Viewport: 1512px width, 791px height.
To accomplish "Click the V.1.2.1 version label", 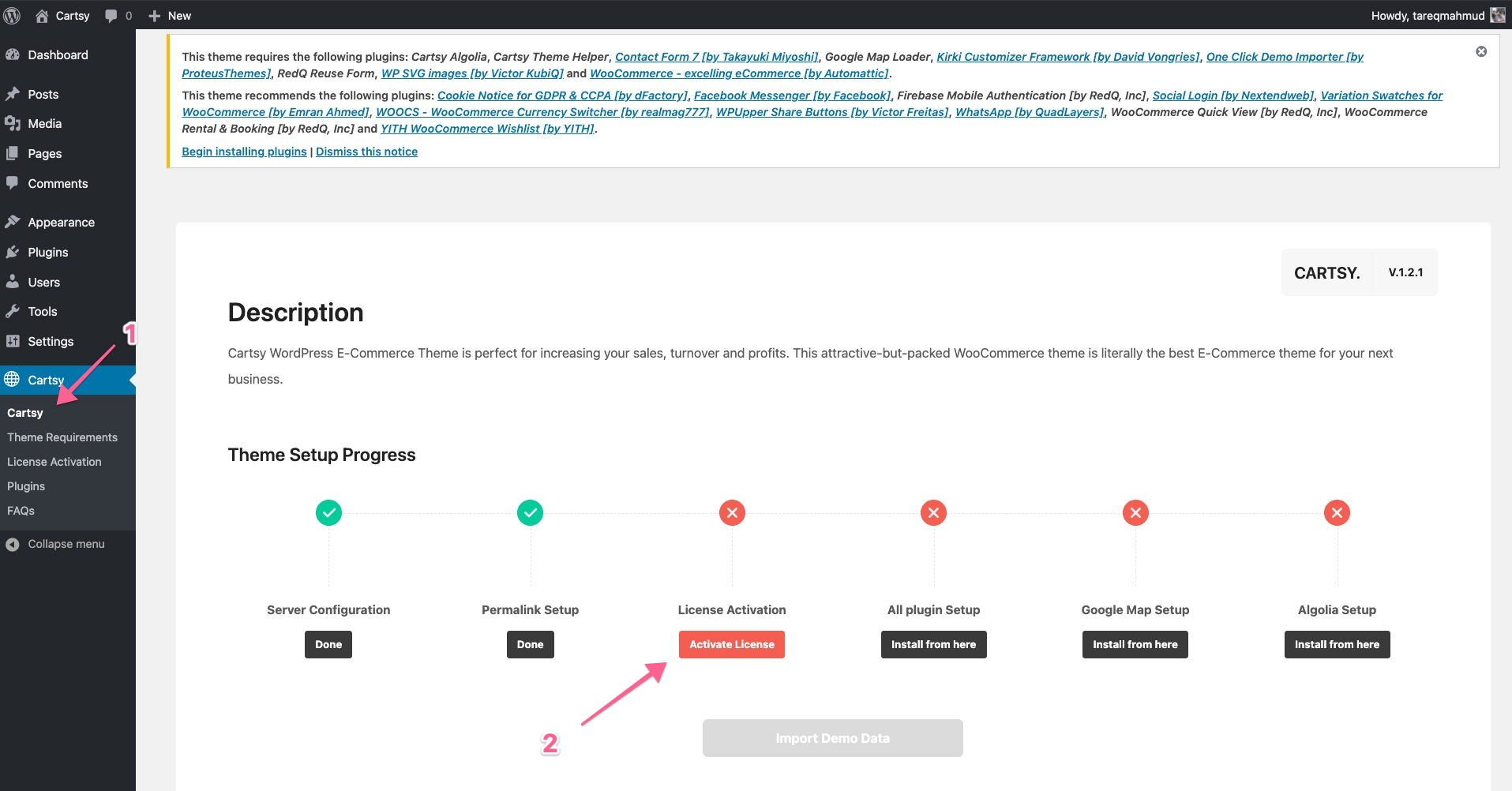I will [1405, 272].
